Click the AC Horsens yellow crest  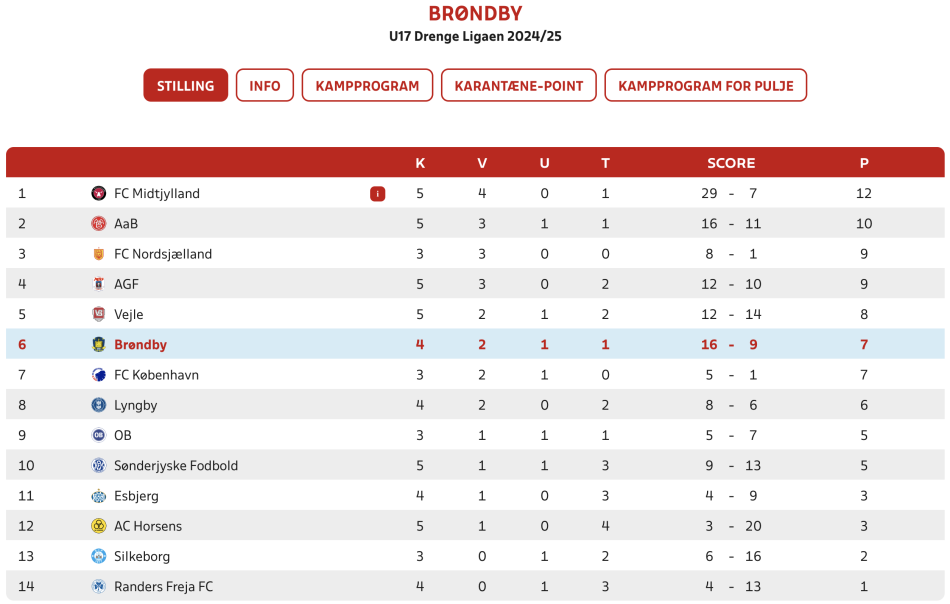click(x=98, y=526)
